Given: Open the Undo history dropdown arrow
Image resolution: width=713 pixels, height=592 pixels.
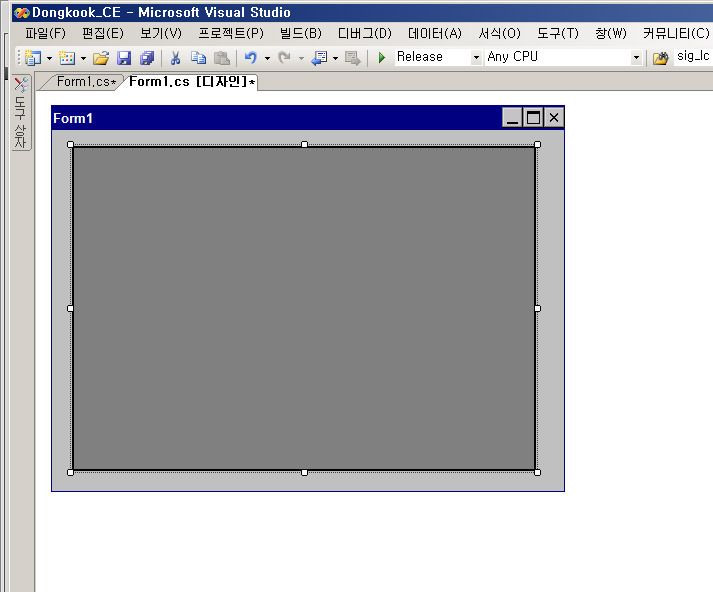Looking at the screenshot, I should pyautogui.click(x=267, y=58).
